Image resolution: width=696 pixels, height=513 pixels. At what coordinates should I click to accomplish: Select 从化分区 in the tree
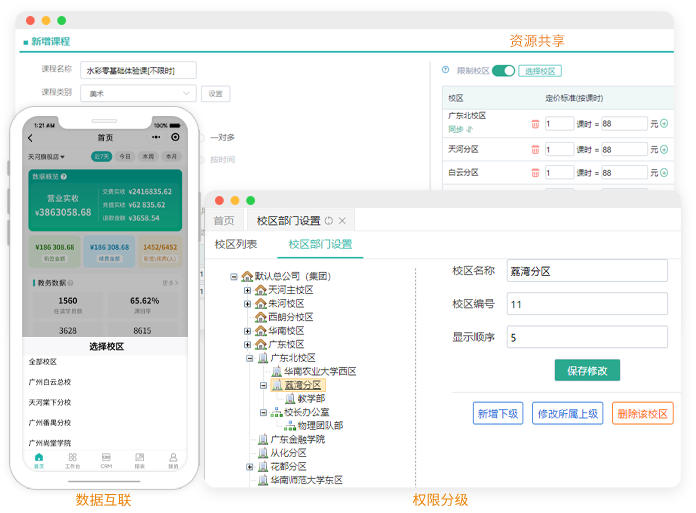pyautogui.click(x=289, y=453)
